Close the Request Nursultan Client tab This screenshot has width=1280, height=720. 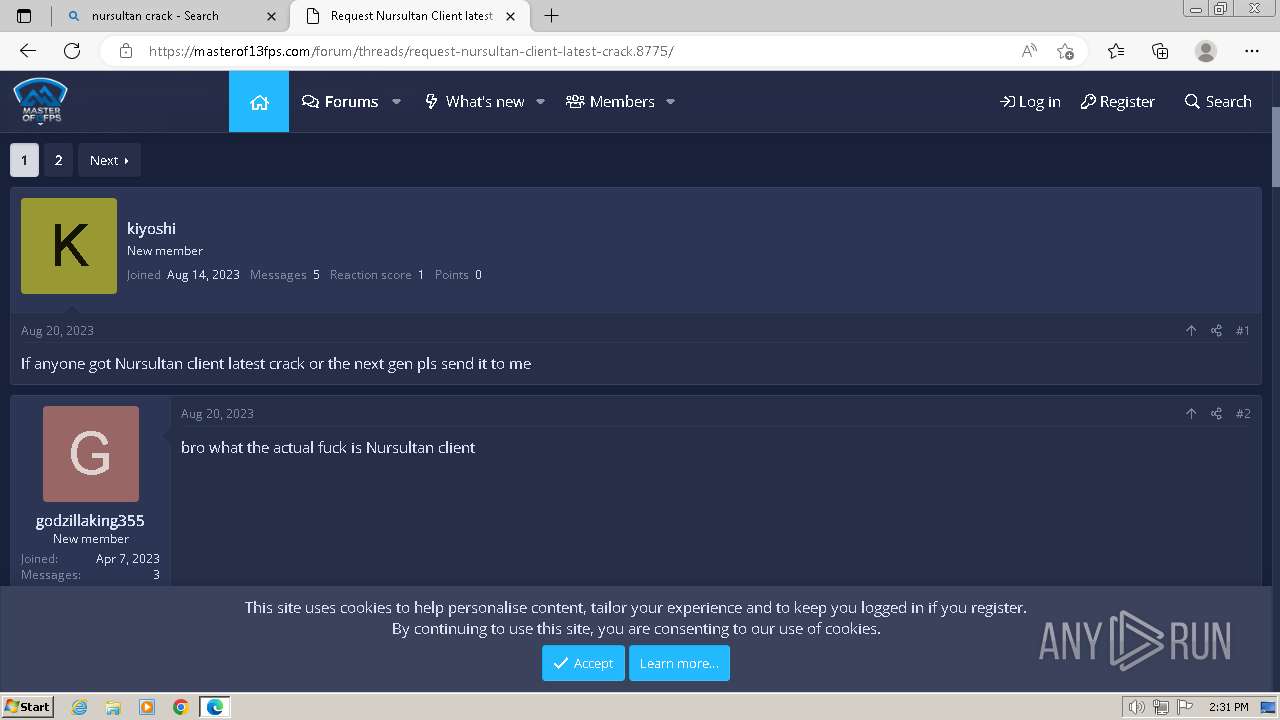pos(511,16)
